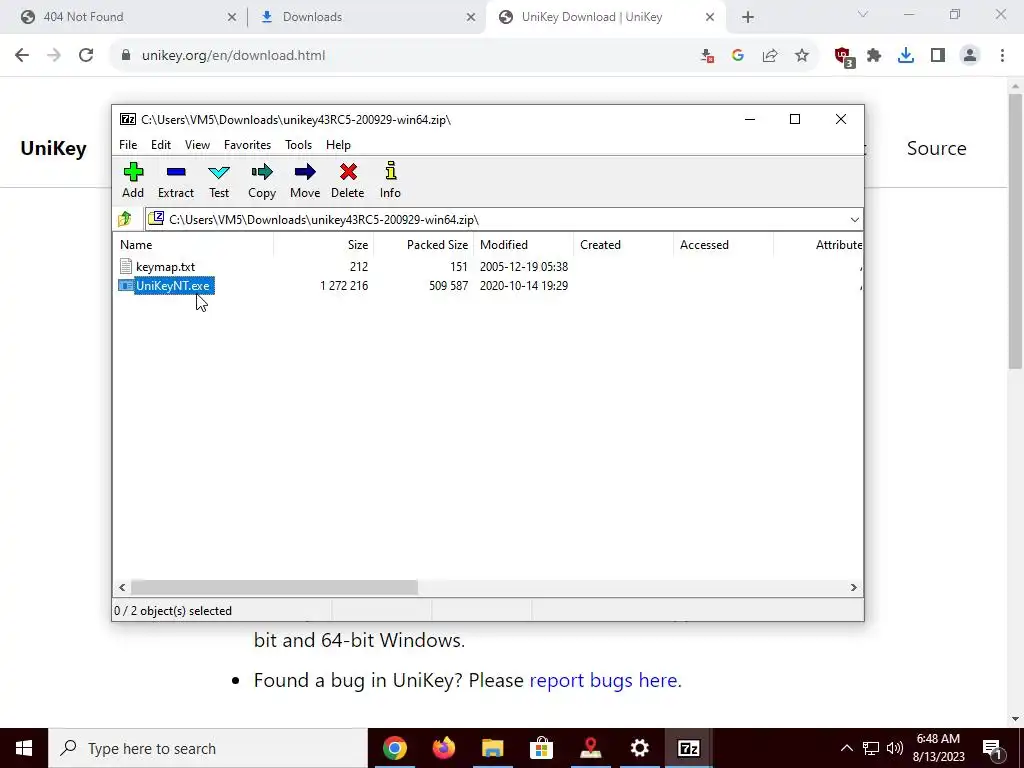Toggle Chrome side panel icon

coord(938,56)
